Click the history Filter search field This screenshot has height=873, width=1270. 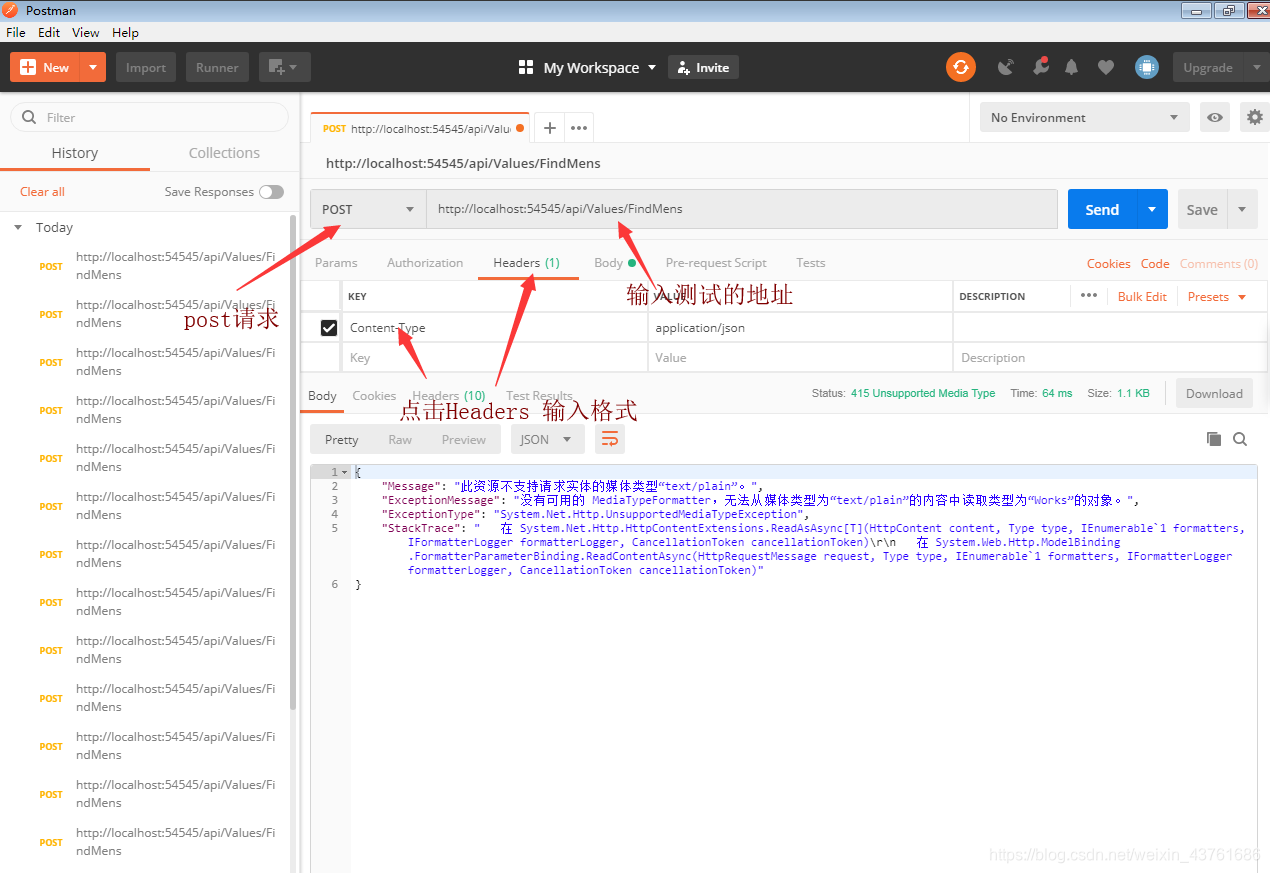149,117
